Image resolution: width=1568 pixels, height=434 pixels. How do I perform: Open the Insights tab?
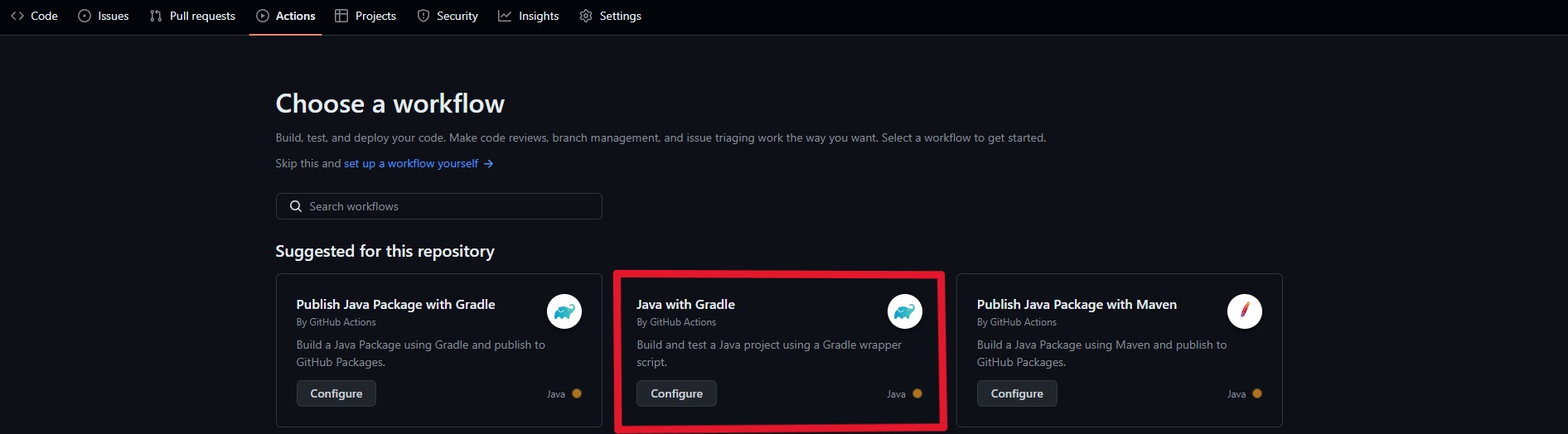coord(529,16)
